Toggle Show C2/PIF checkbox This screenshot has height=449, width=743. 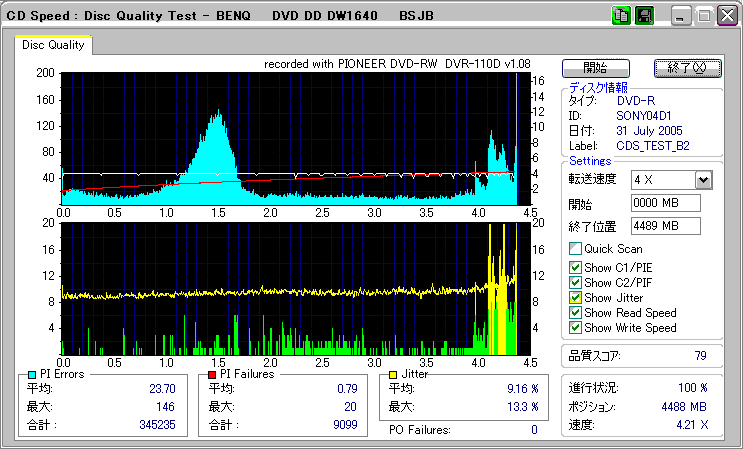(x=575, y=282)
